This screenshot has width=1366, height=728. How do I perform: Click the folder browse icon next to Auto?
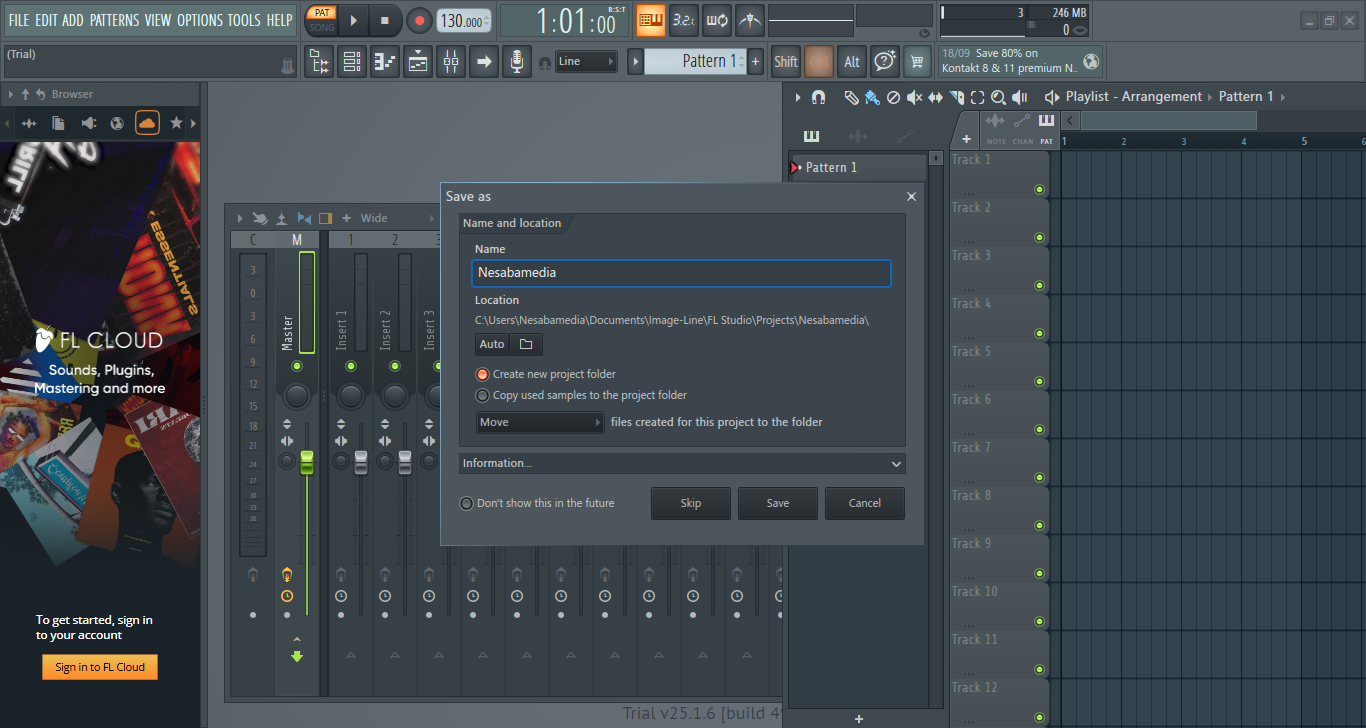pyautogui.click(x=526, y=345)
